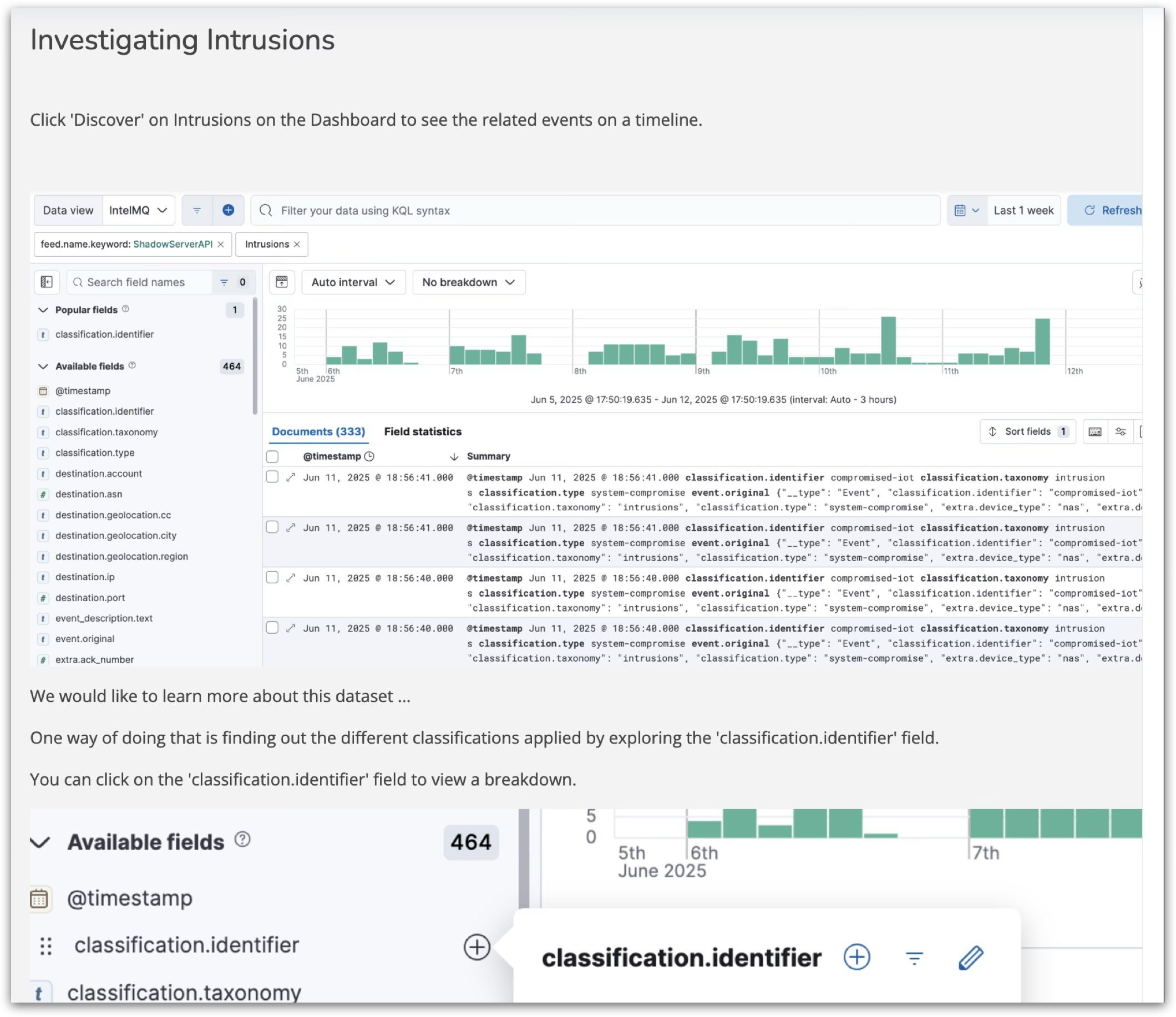Image resolution: width=1176 pixels, height=1017 pixels.
Task: Remove the ShadowServerAPI feed filter pill
Action: pos(221,245)
